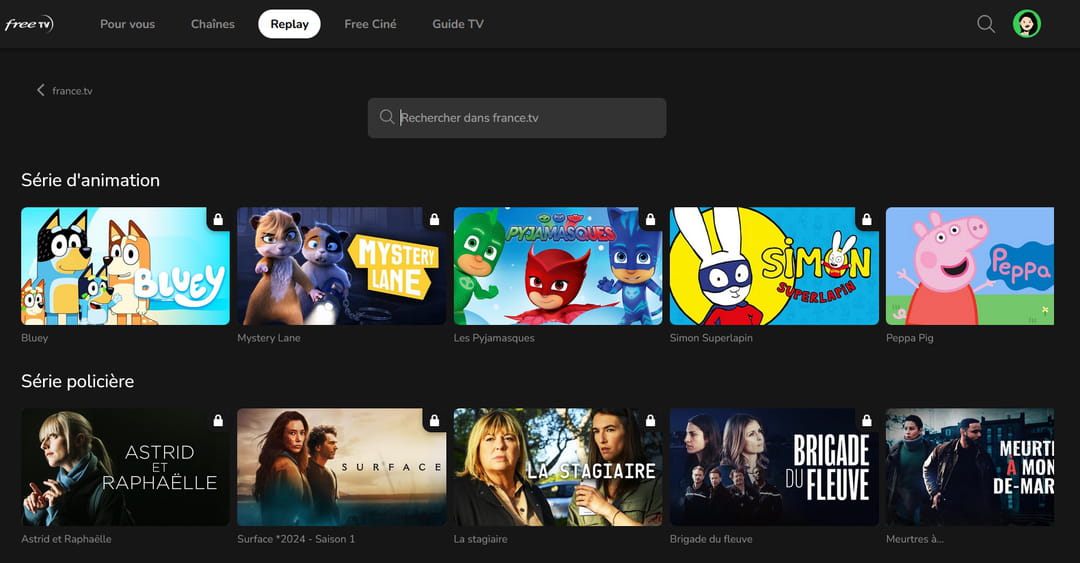Click the magnifier icon inside the search field
This screenshot has width=1080, height=563.
(x=387, y=118)
